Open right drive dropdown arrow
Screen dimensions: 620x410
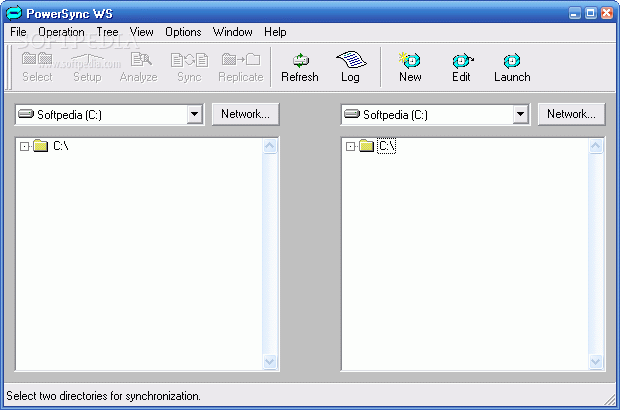521,114
